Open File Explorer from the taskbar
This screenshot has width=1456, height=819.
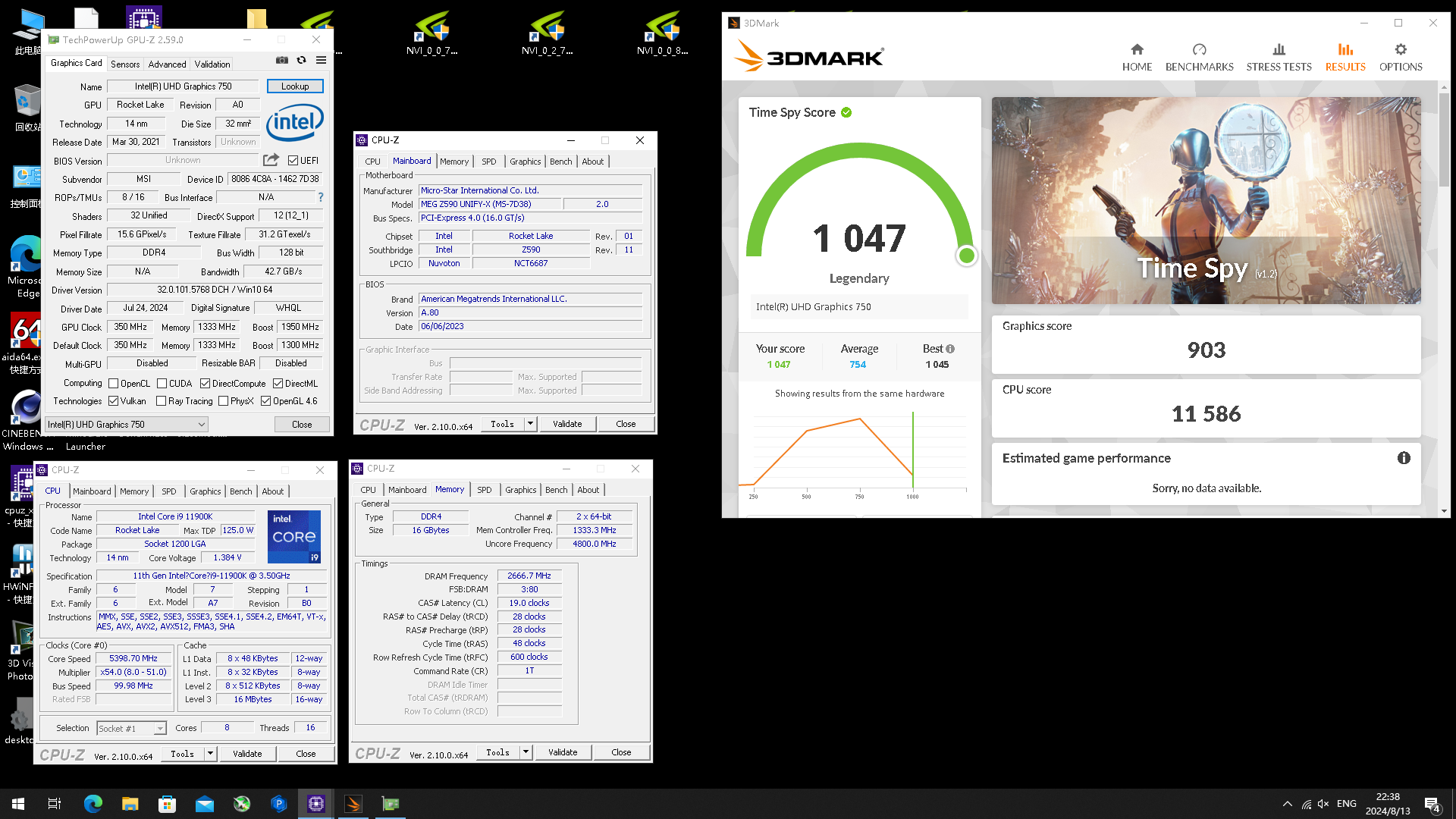tap(130, 804)
